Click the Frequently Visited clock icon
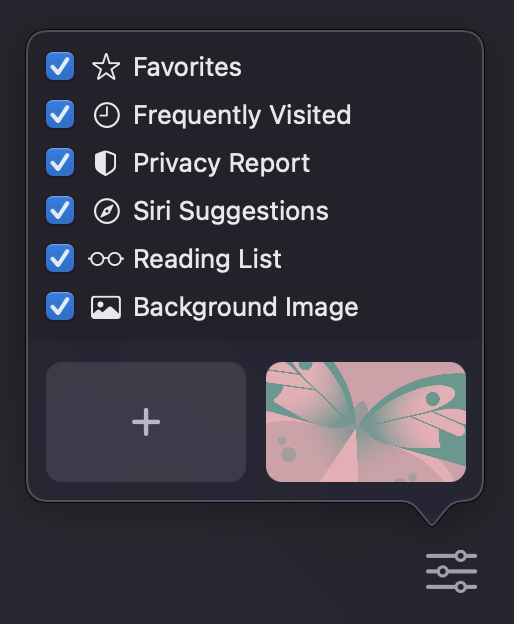This screenshot has height=624, width=514. pos(106,115)
